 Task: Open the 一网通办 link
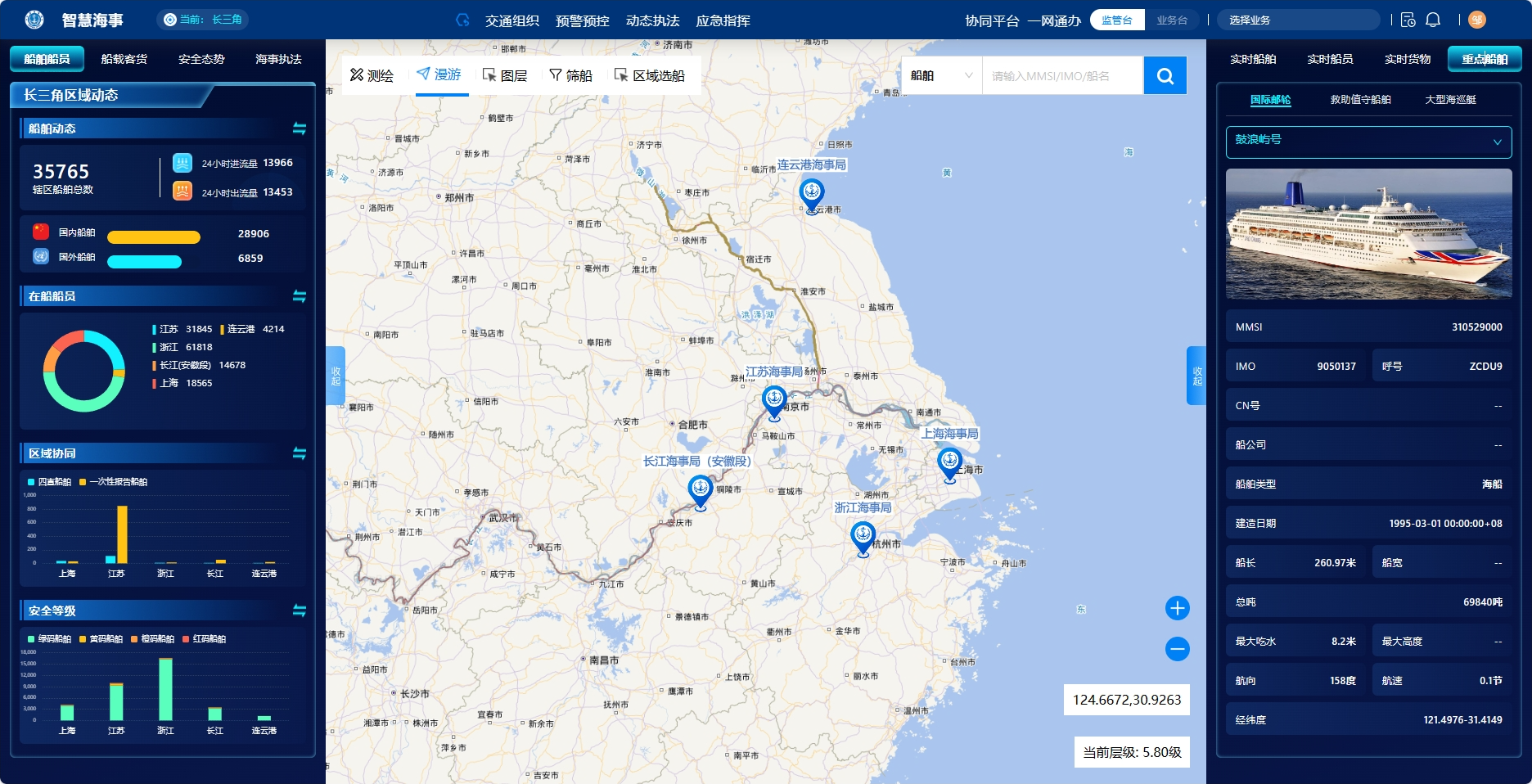1054,20
